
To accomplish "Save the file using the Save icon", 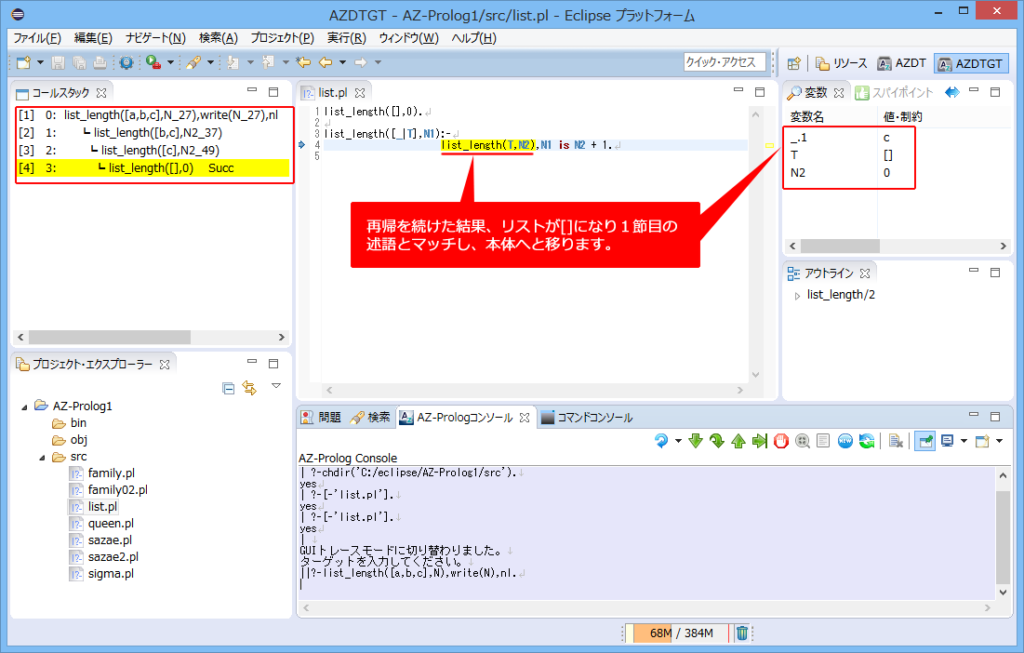I will 59,61.
